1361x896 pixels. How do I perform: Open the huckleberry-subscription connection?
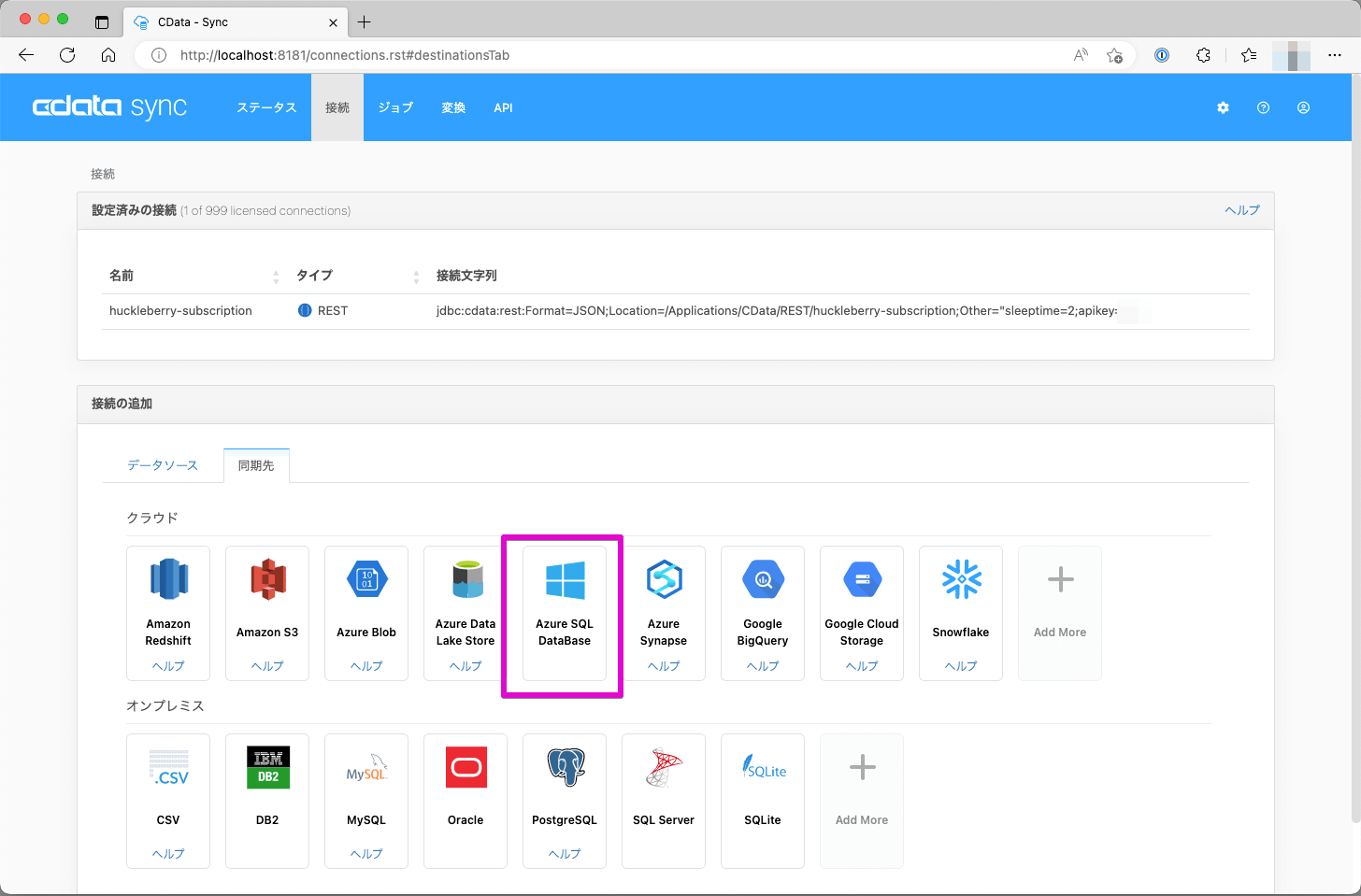pyautogui.click(x=180, y=311)
